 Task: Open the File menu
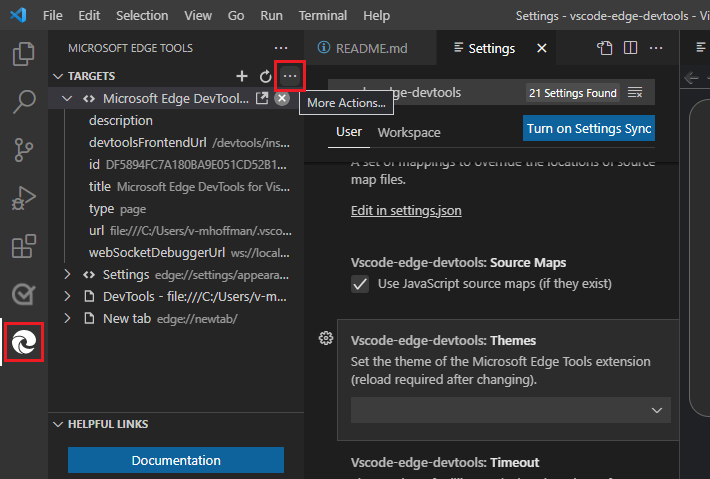pyautogui.click(x=53, y=15)
